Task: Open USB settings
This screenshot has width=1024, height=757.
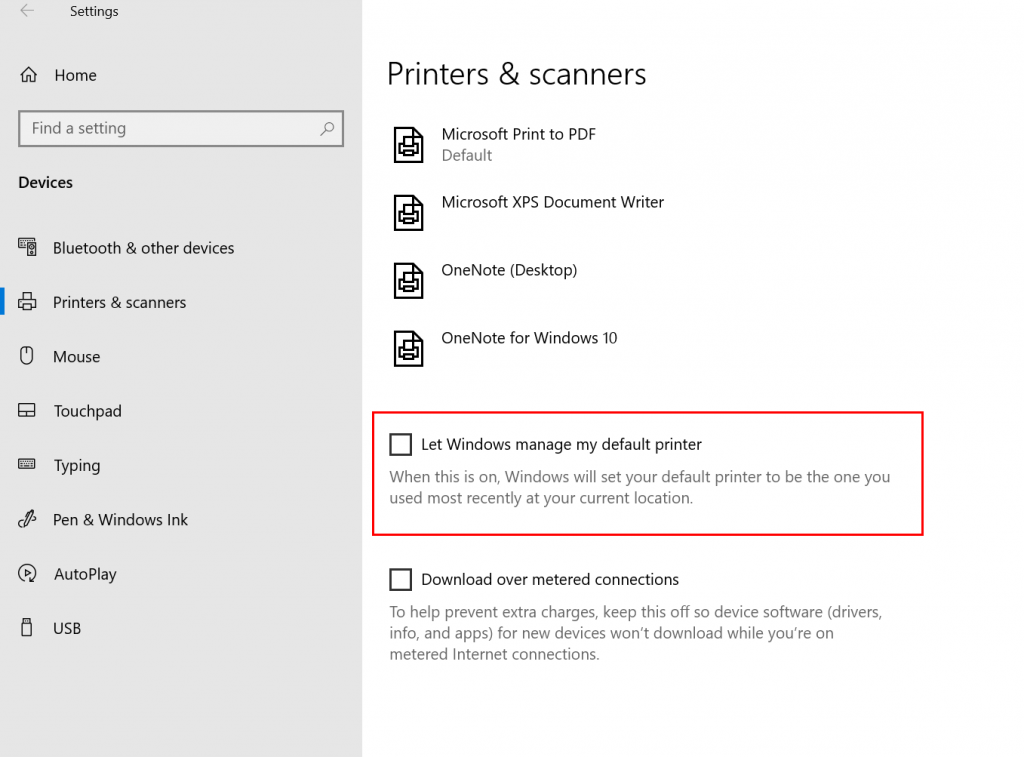Action: coord(67,628)
